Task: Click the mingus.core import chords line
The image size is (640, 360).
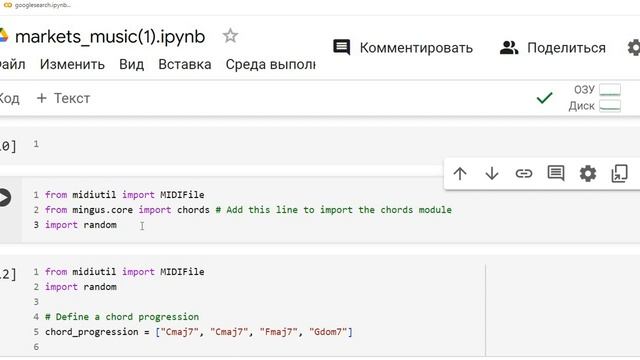Action: point(248,210)
